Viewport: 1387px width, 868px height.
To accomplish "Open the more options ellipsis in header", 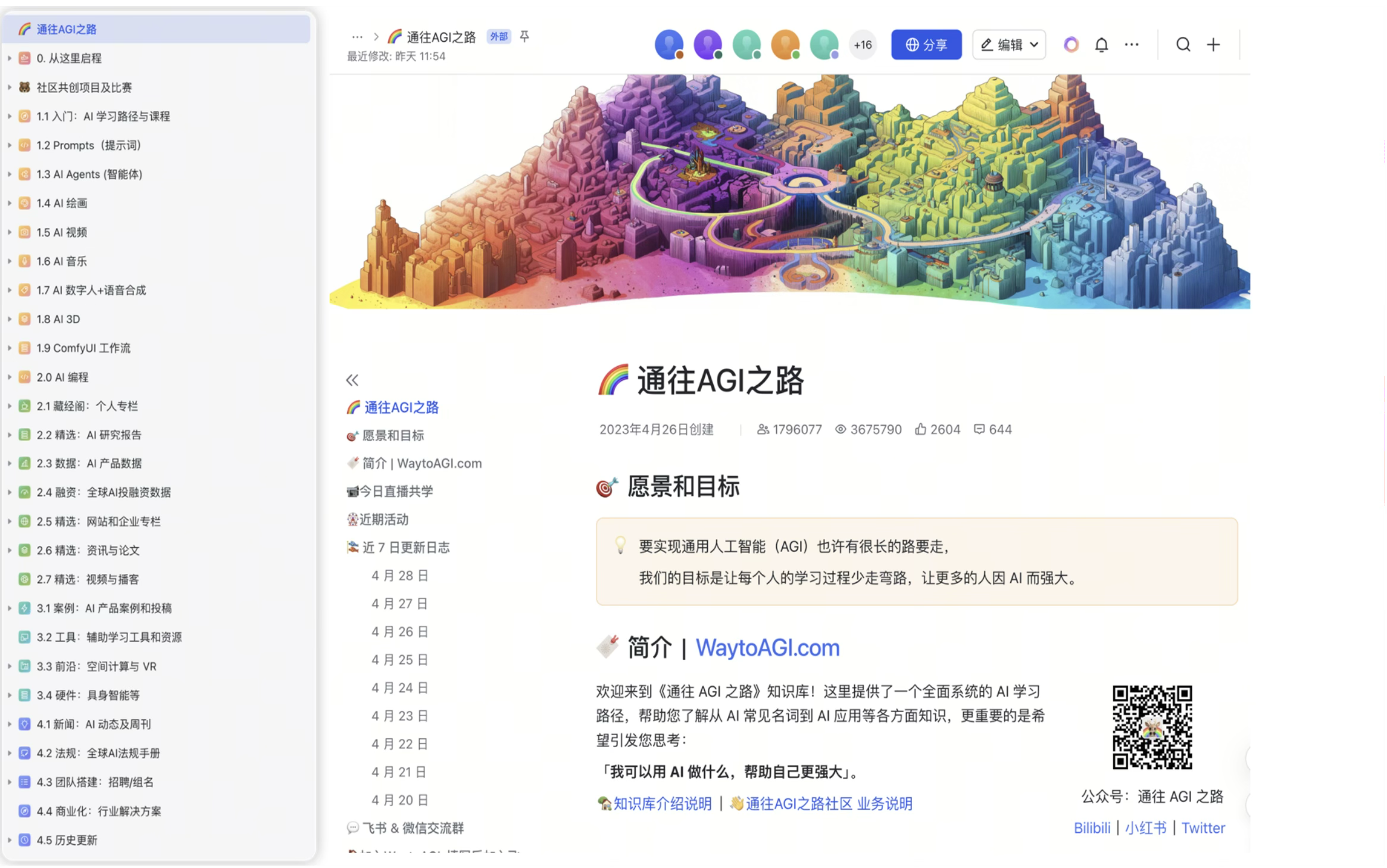I will point(1132,45).
